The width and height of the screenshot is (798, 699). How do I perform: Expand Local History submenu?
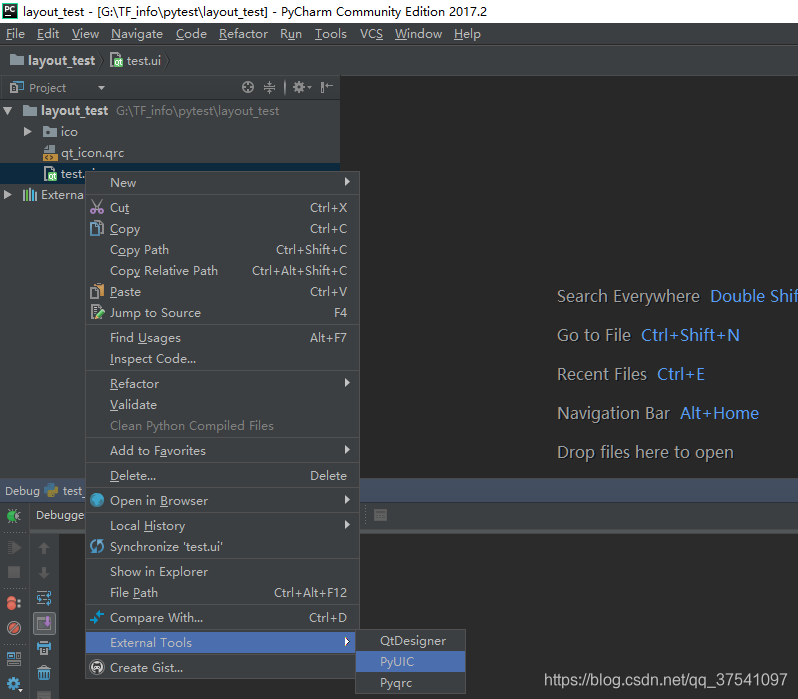(222, 525)
